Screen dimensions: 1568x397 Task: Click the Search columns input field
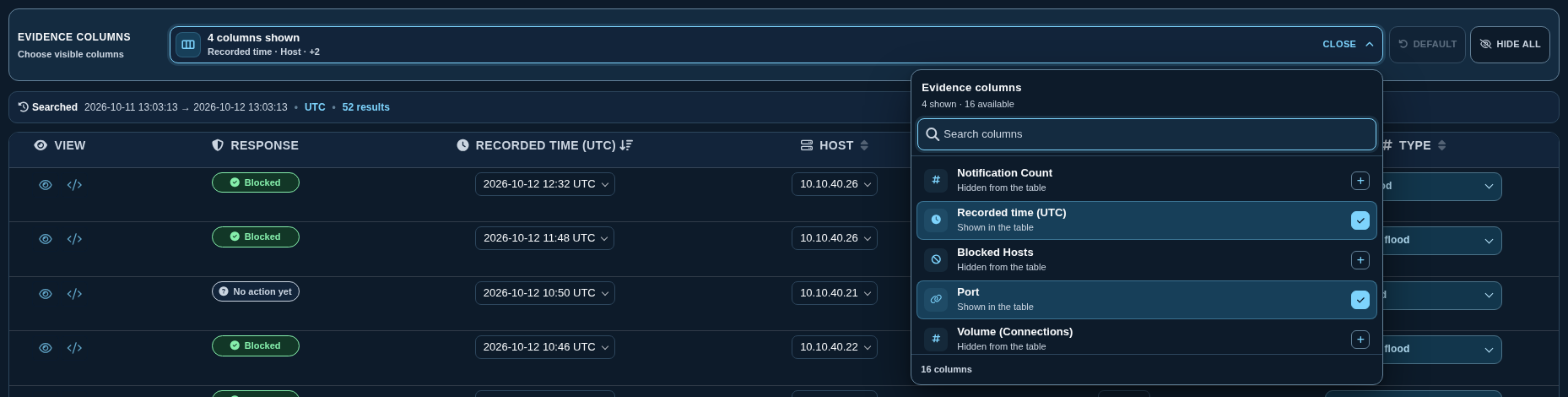click(1147, 134)
